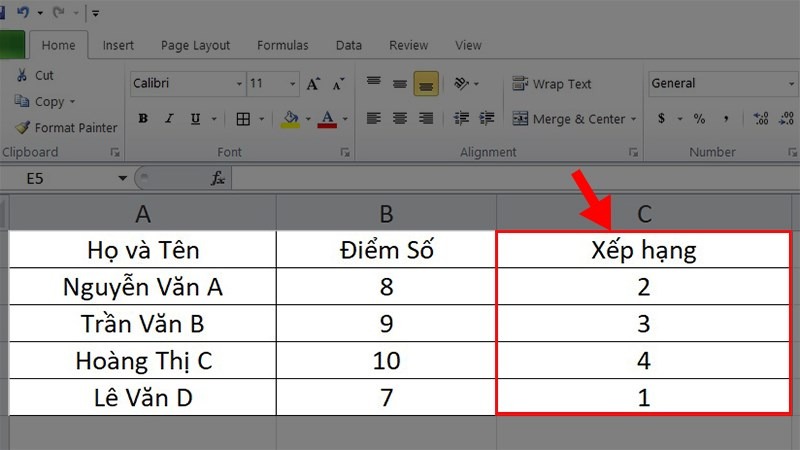800x450 pixels.
Task: Click the Redo icon in quick access toolbar
Action: [x=59, y=12]
